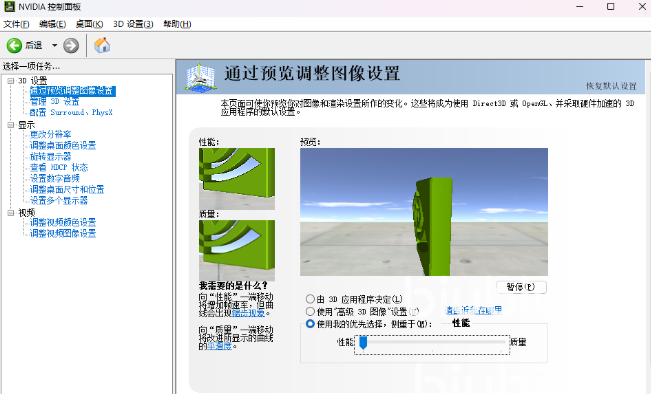Screen dimensions: 651x394
Task: Click the 质量 sample NVIDIA logo image
Action: click(237, 250)
